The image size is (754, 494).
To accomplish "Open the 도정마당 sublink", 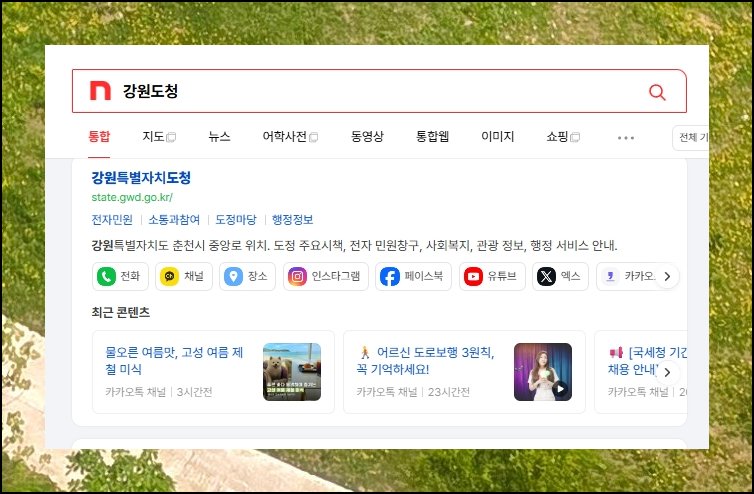I will point(236,220).
